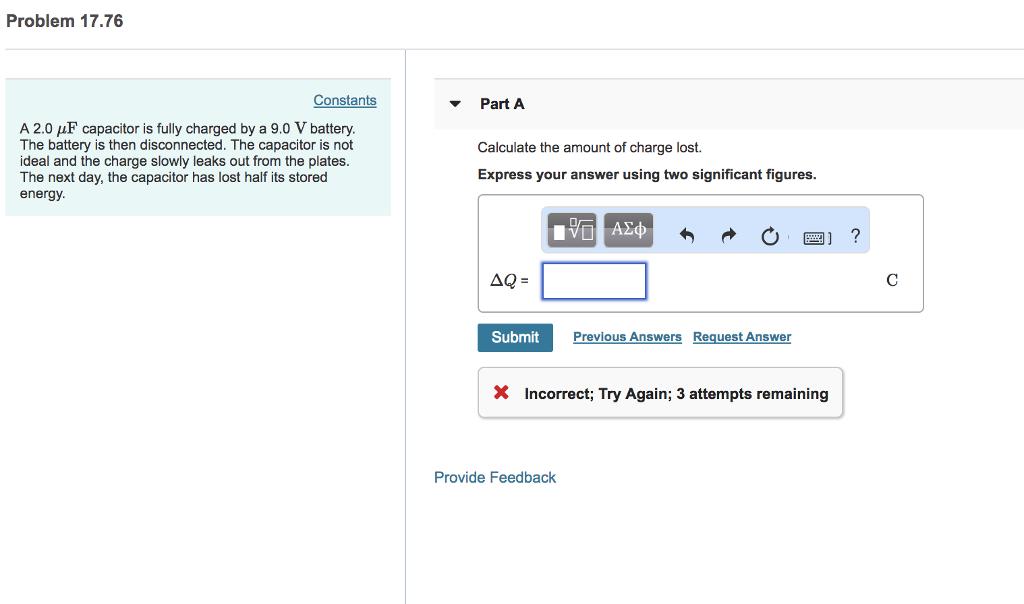Click the C unit label beside the answer
1024x604 pixels.
(x=892, y=280)
